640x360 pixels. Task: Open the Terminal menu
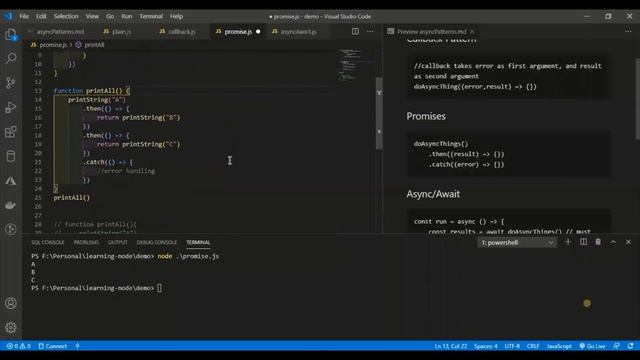tap(151, 16)
